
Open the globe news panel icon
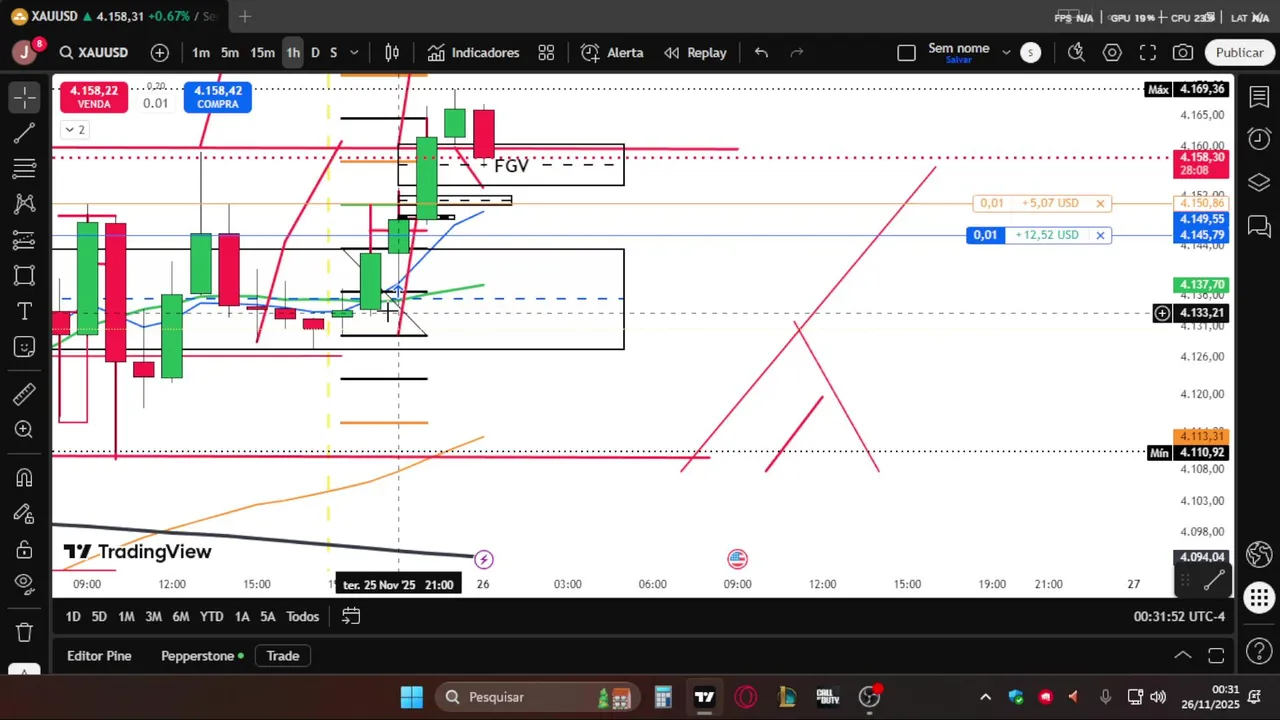coord(1259,554)
